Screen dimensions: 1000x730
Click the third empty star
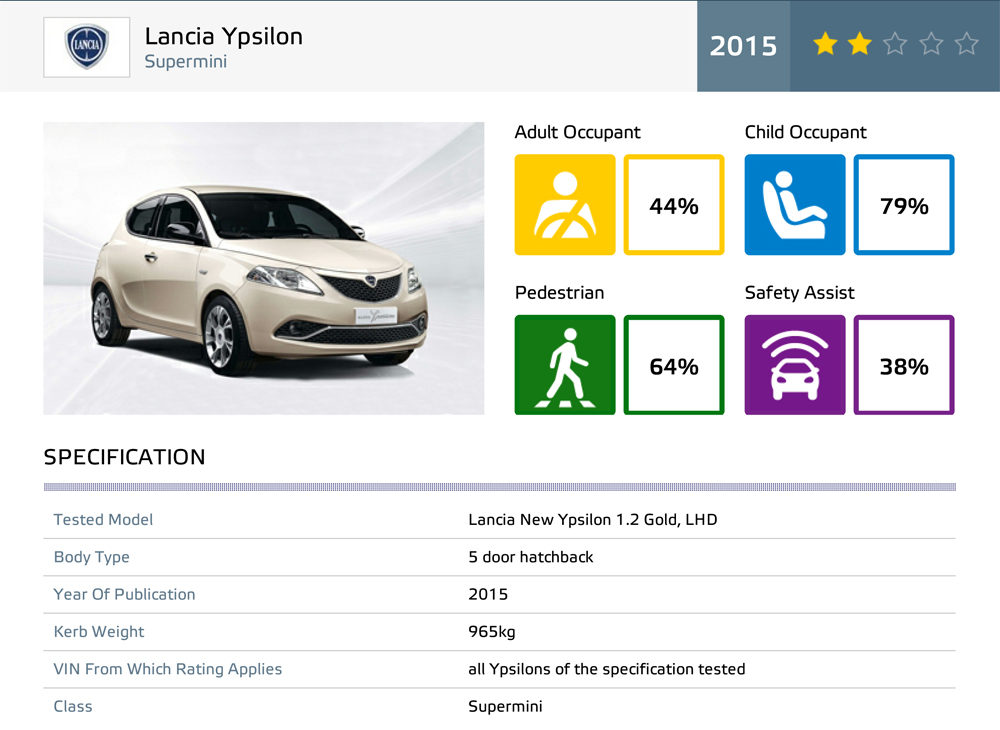tap(895, 44)
